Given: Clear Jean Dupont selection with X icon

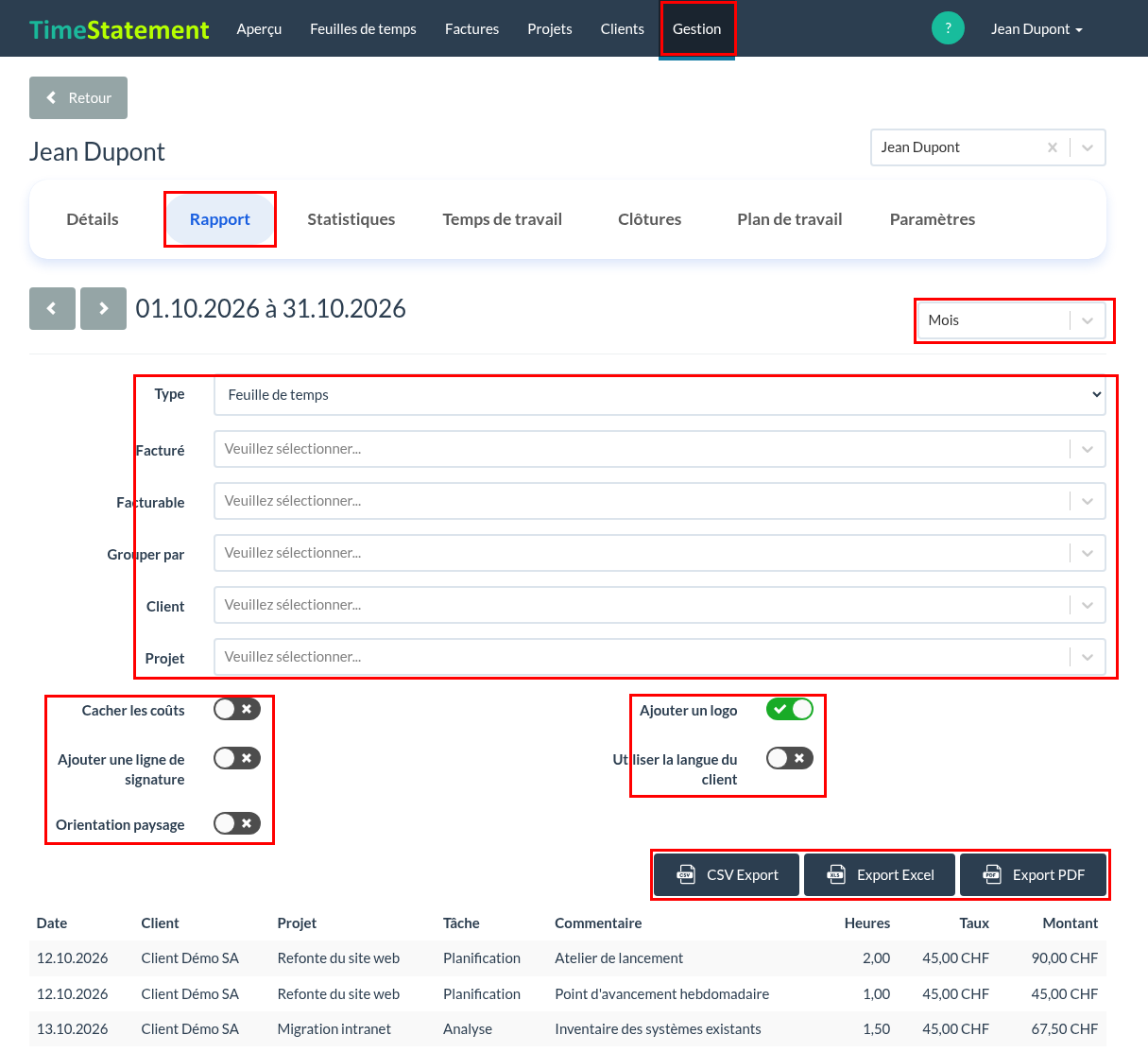Looking at the screenshot, I should 1053,147.
